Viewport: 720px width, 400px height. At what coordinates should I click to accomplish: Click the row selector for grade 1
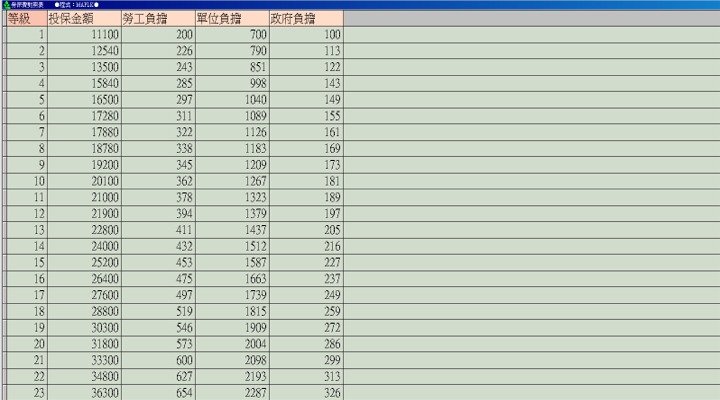3,35
